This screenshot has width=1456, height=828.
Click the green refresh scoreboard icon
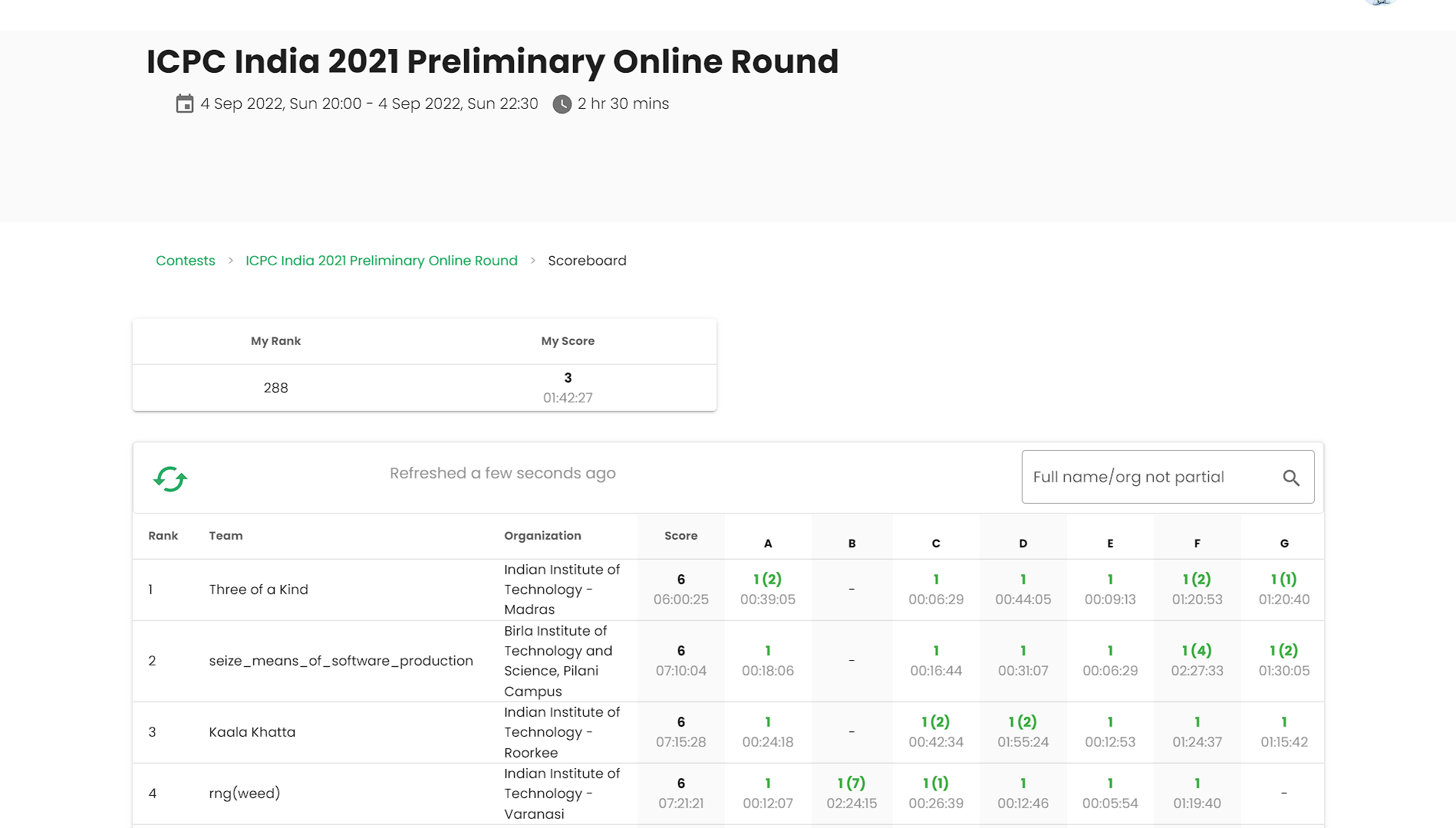click(170, 479)
